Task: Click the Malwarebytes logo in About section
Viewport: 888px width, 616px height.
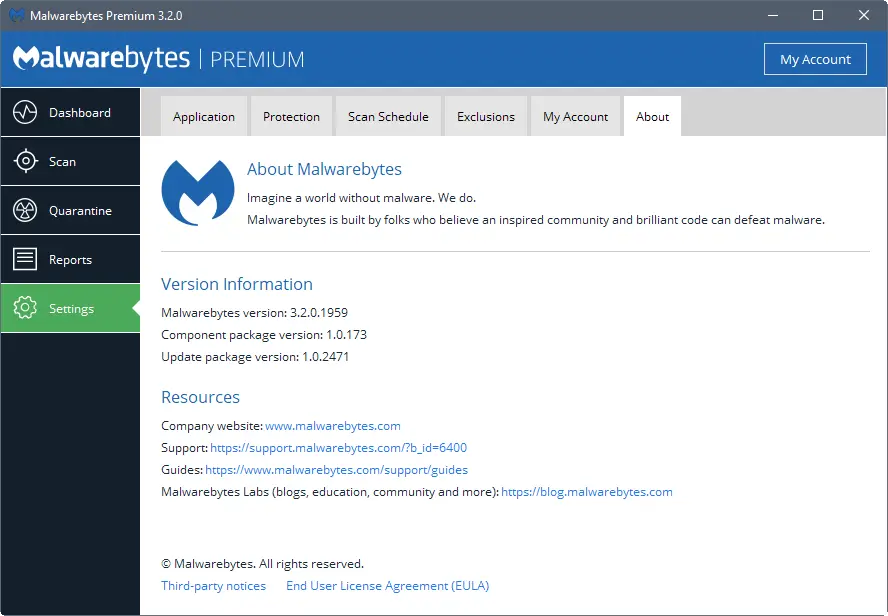Action: point(198,192)
